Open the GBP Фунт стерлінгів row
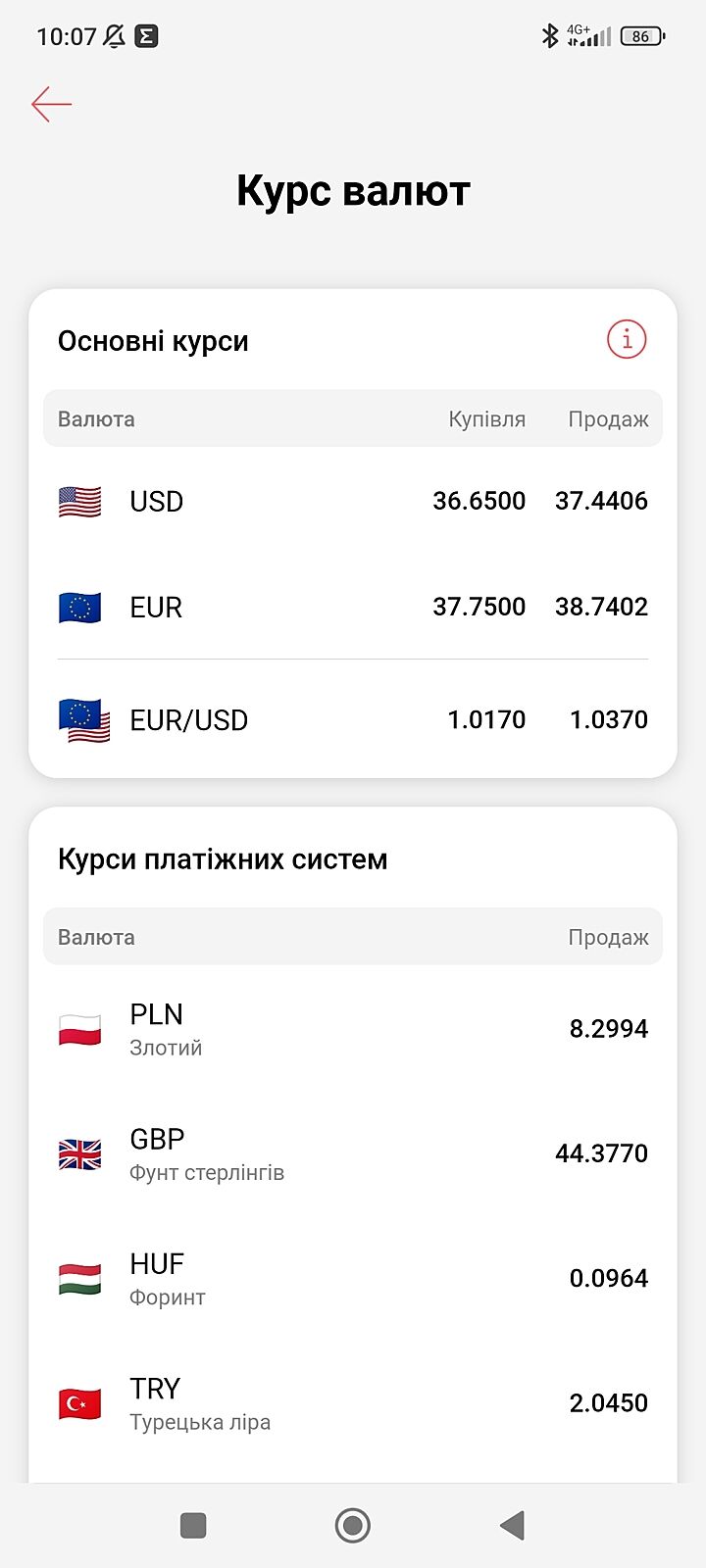 pyautogui.click(x=353, y=1154)
